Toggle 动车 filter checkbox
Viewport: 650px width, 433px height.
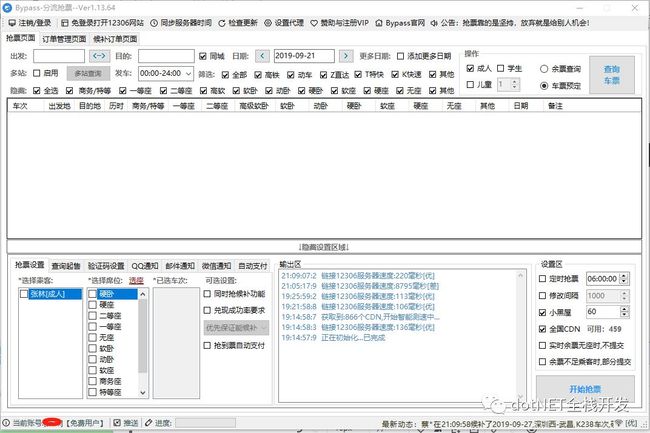291,75
